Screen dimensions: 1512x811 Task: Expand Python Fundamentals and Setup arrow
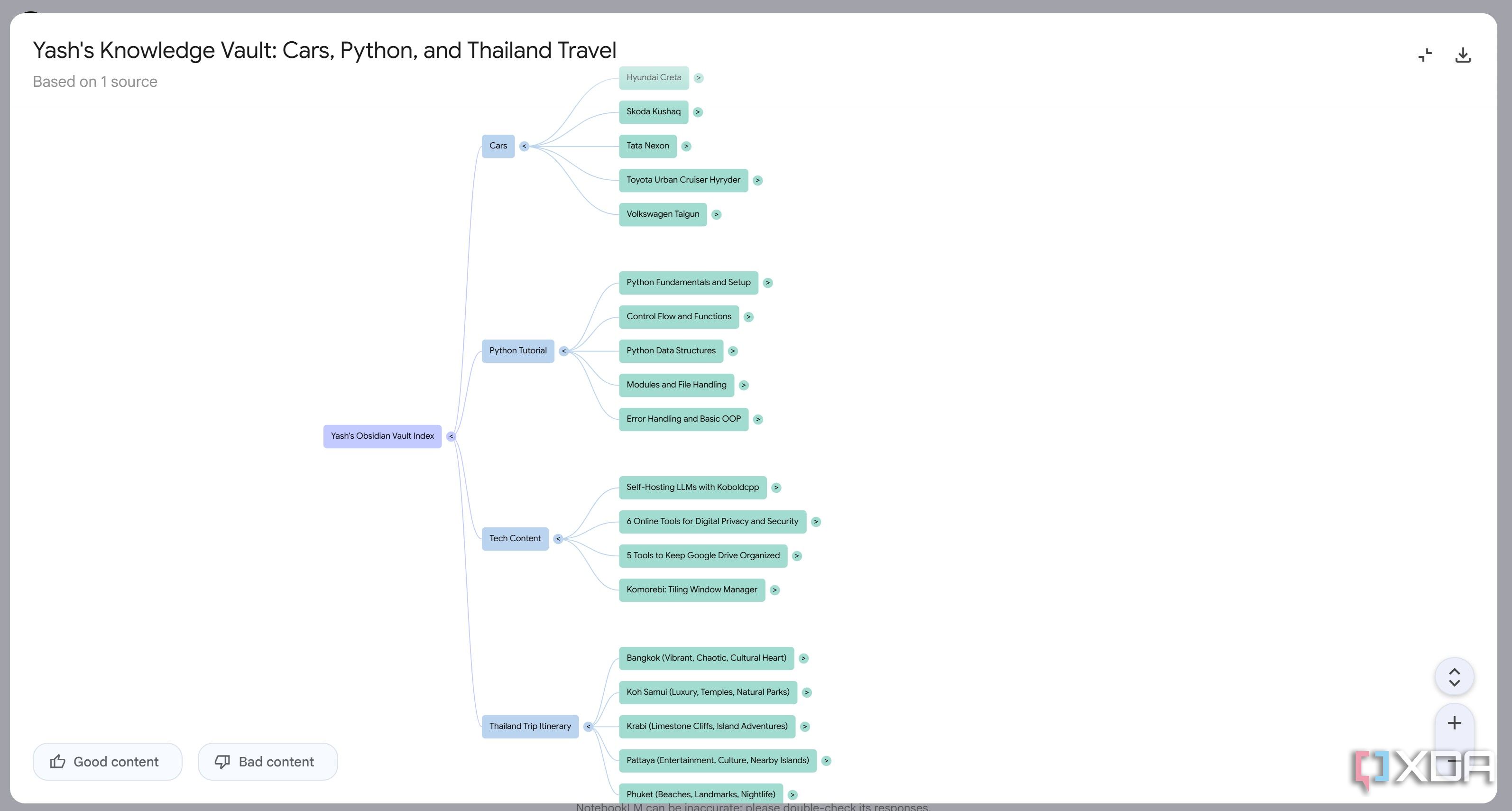(768, 283)
